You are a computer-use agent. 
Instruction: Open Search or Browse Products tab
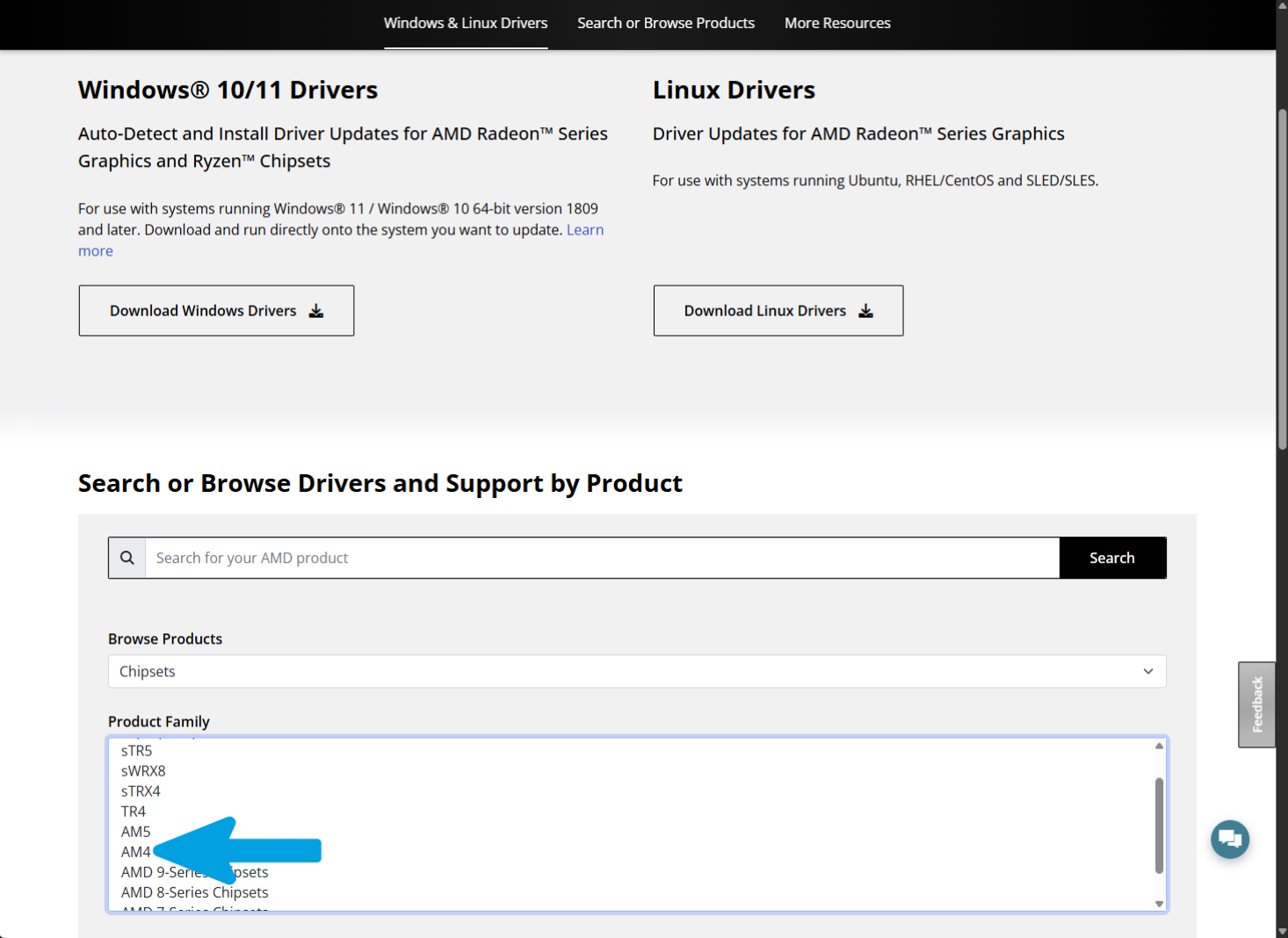coord(666,23)
